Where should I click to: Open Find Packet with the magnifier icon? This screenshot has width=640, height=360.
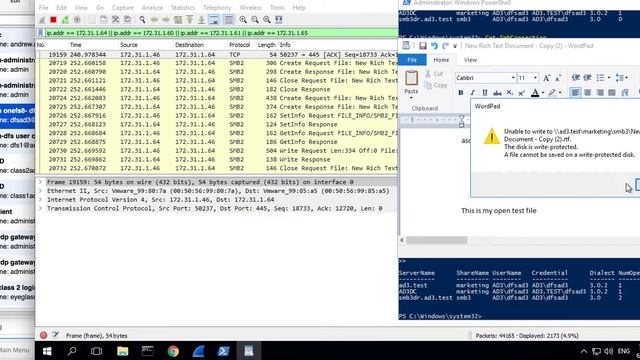142,20
